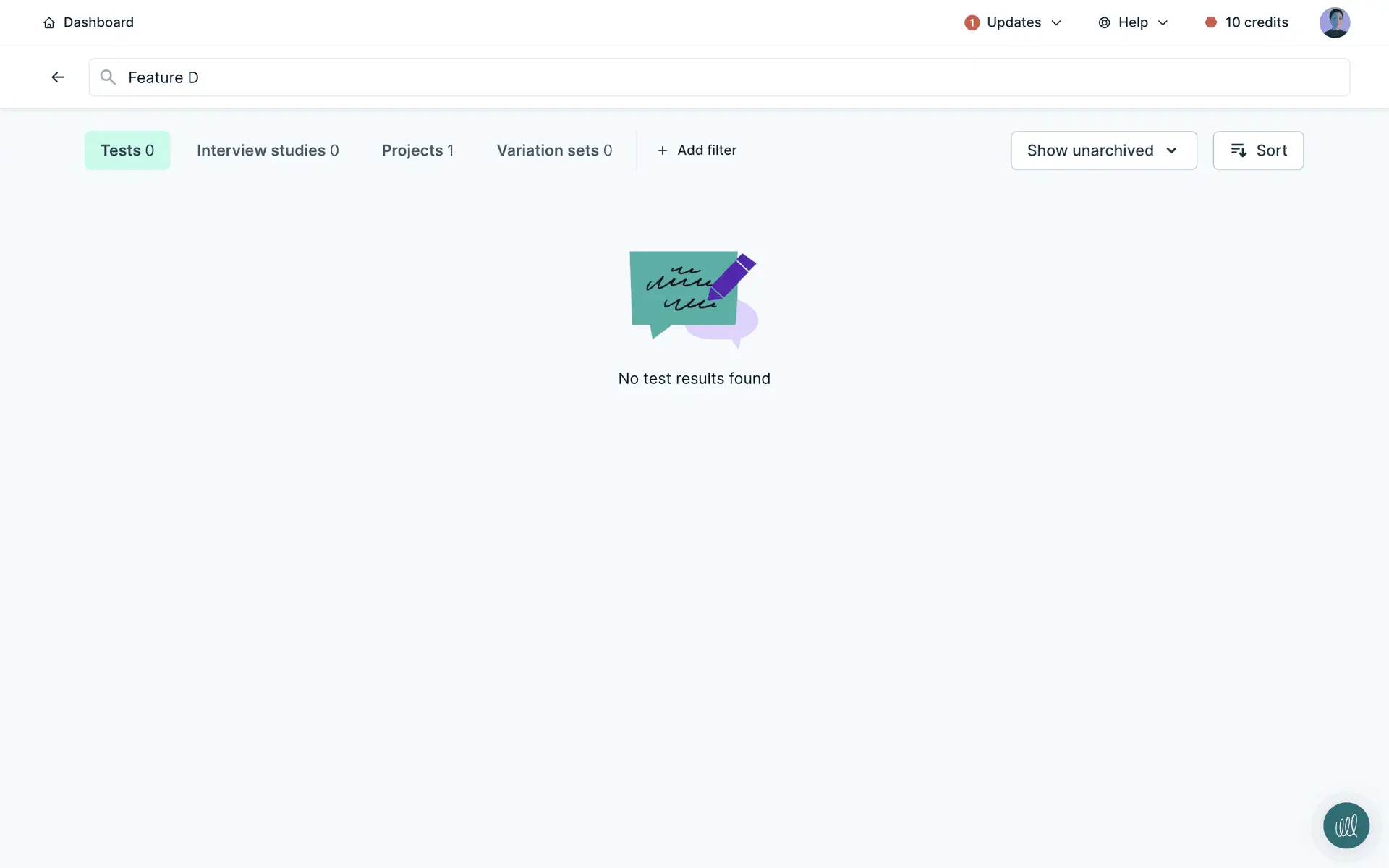This screenshot has height=868, width=1389.
Task: Click the 10 credits link
Action: (x=1256, y=22)
